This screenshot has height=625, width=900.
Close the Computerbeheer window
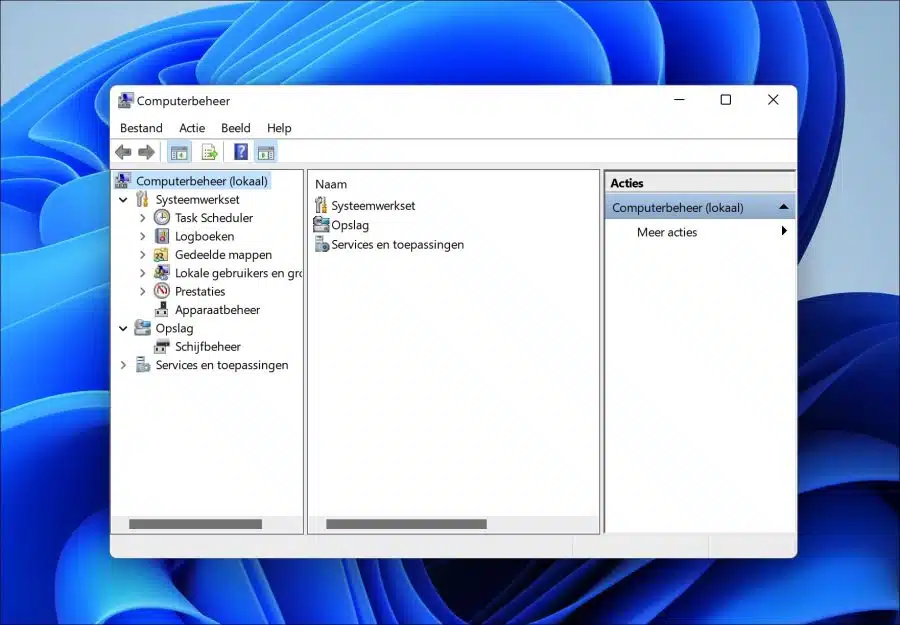pos(773,100)
